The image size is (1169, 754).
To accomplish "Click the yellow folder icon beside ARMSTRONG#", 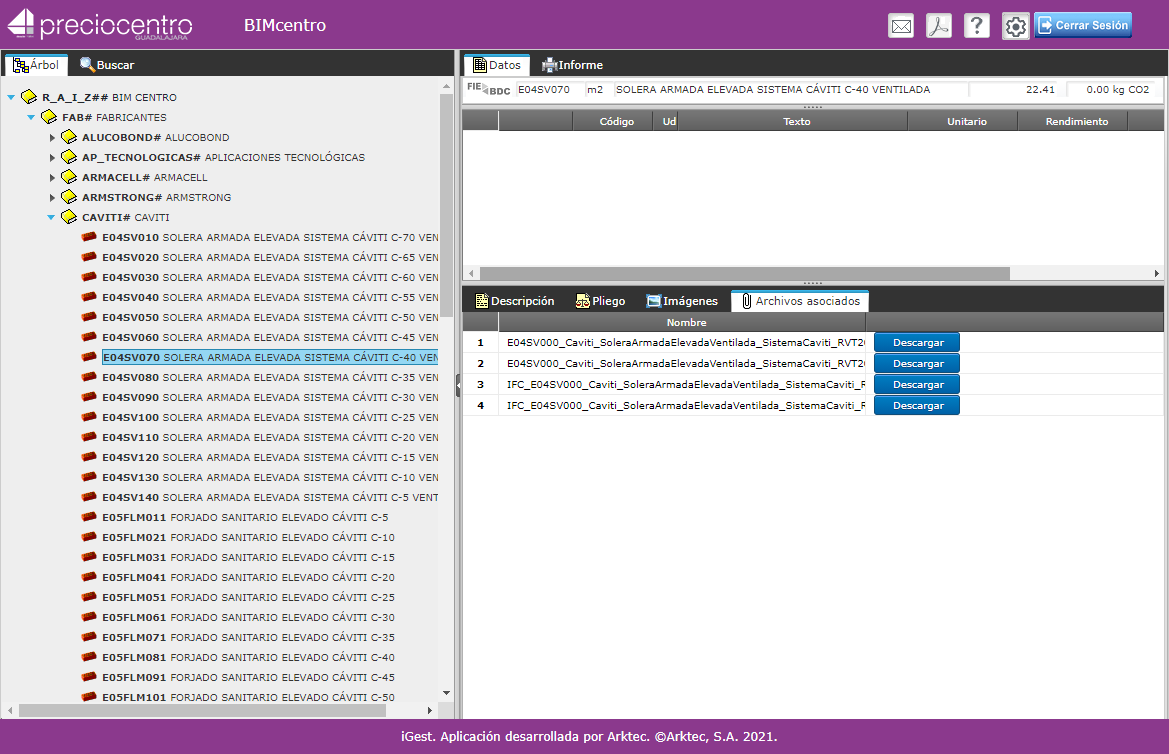I will [69, 197].
